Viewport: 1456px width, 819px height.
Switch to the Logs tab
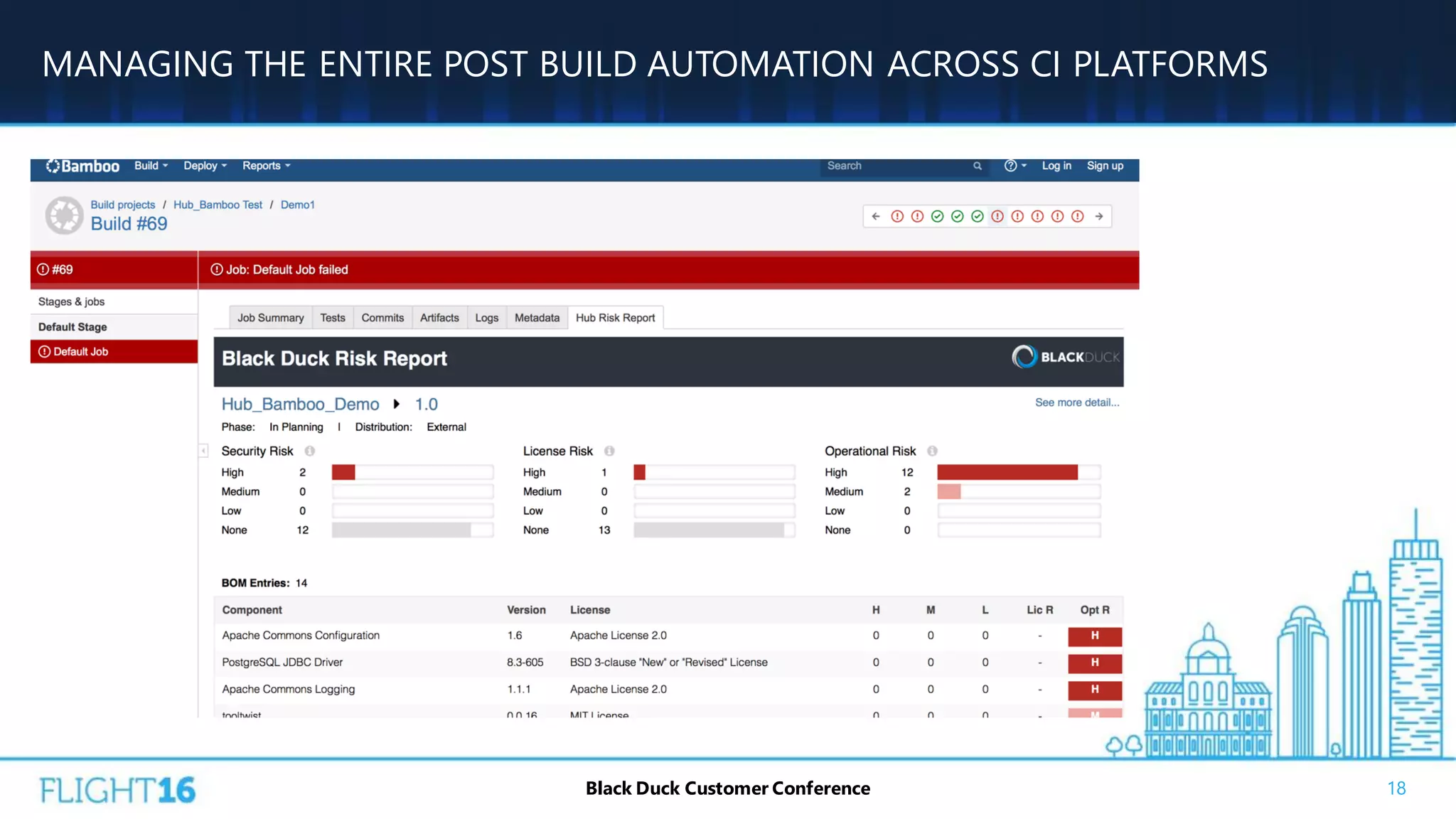(x=487, y=318)
